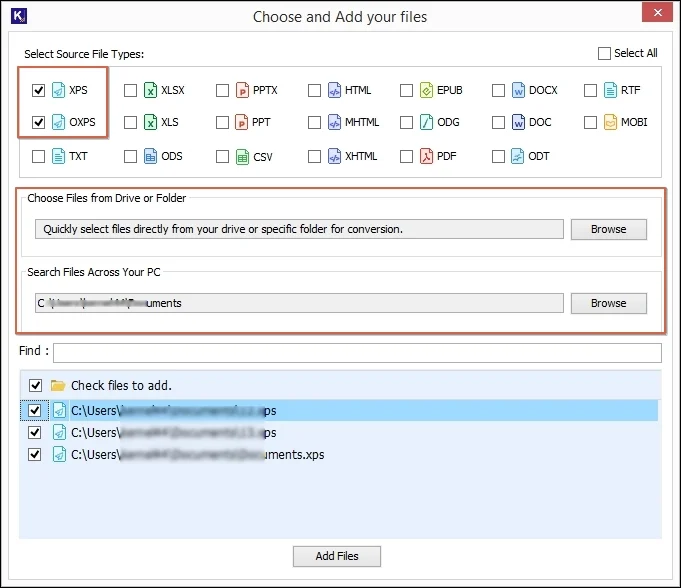Screen dimensions: 681x588
Task: Click the DOCX document icon
Action: click(x=518, y=90)
